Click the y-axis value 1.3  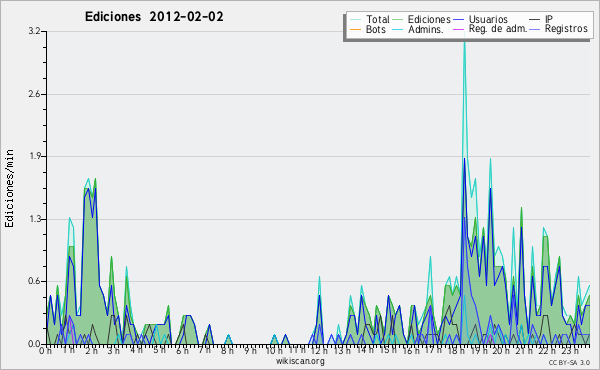click(34, 219)
